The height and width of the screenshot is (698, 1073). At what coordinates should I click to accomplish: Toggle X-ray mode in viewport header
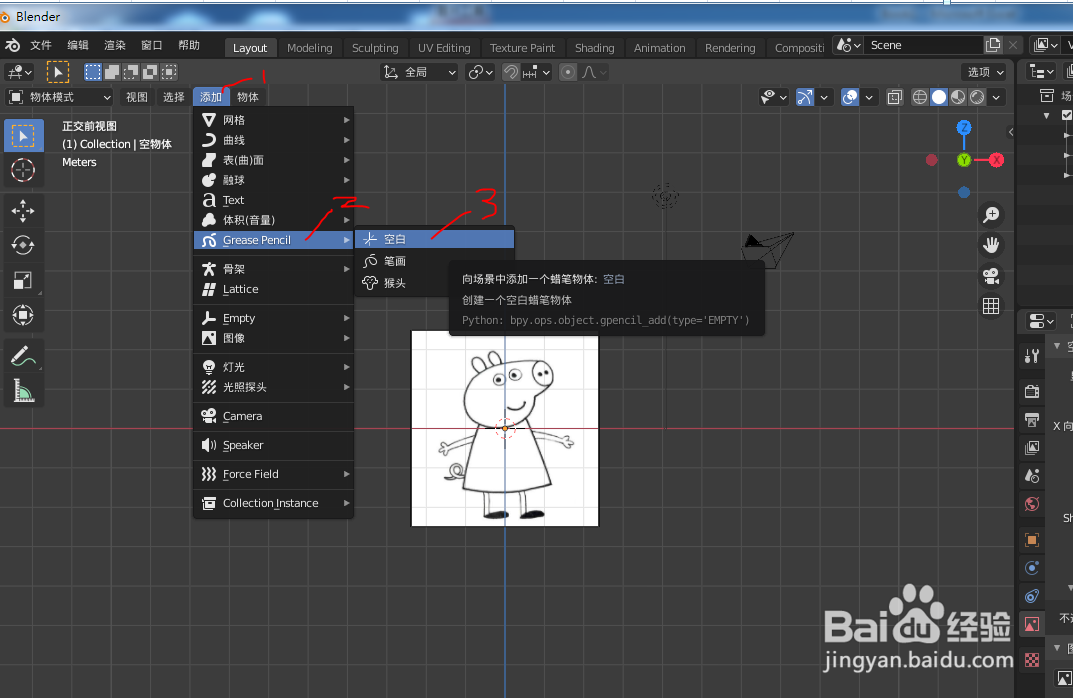click(894, 96)
